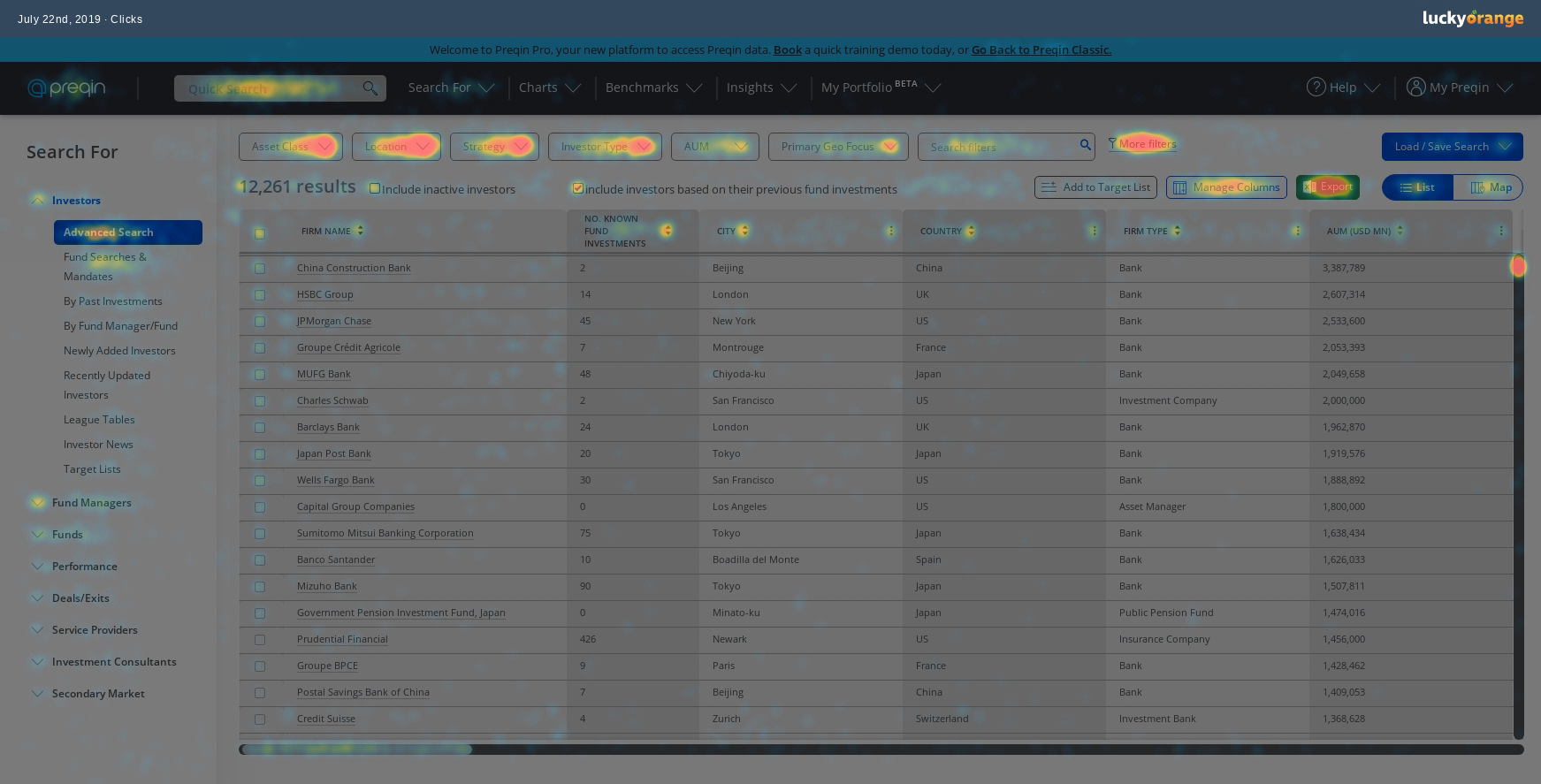The image size is (1541, 784).
Task: Open Fund Searches & Mandates in sidebar
Action: (x=105, y=267)
